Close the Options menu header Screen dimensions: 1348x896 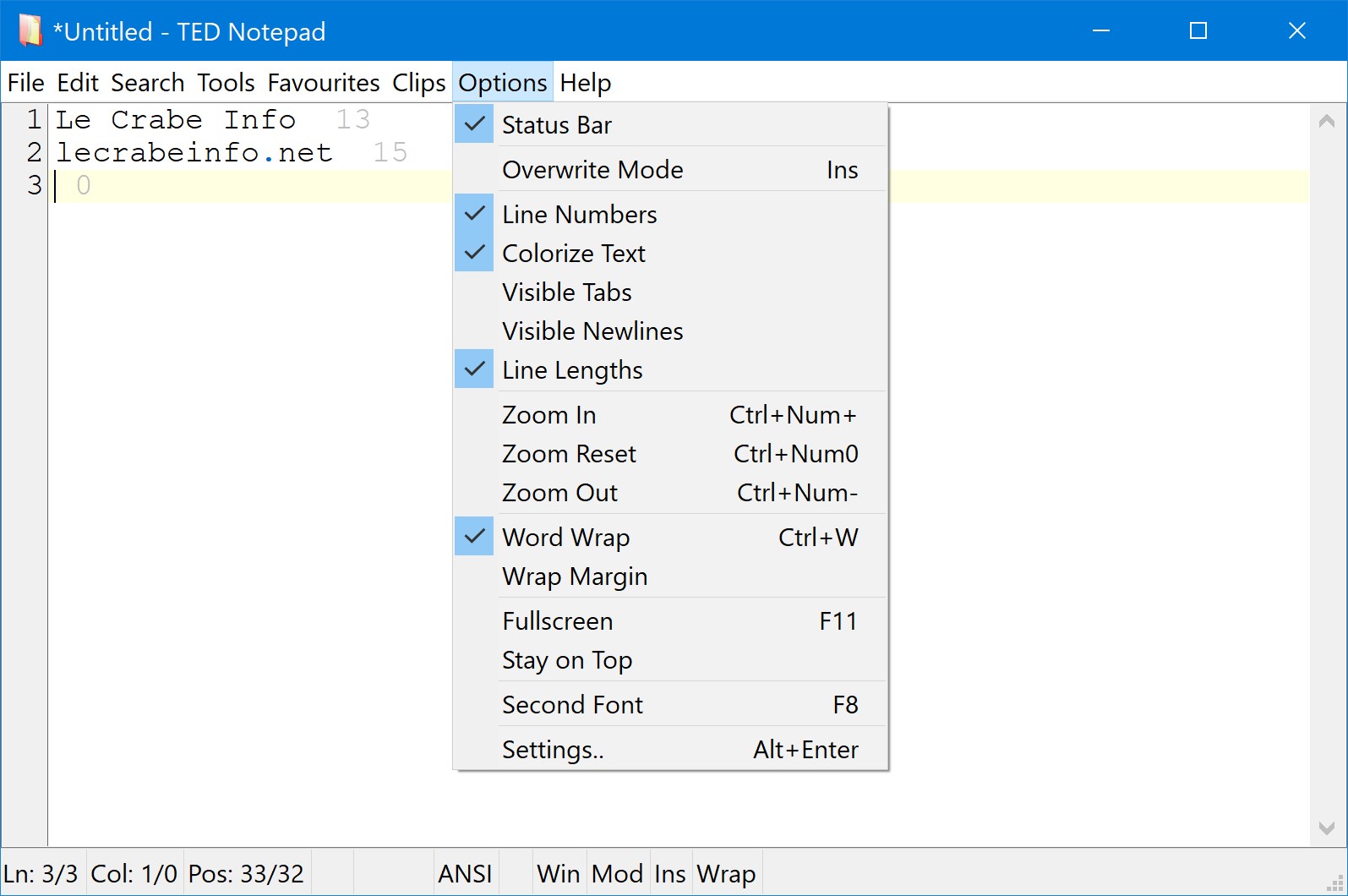pyautogui.click(x=503, y=83)
